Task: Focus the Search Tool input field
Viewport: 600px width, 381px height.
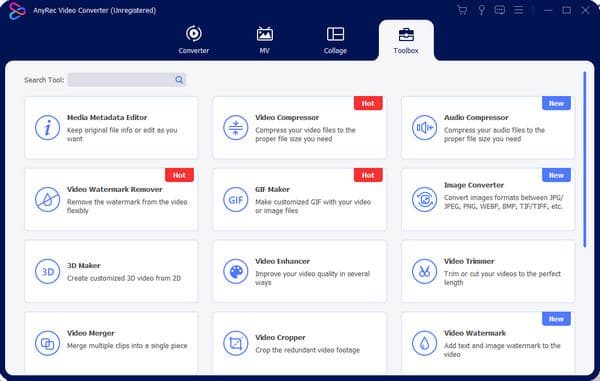Action: 127,80
